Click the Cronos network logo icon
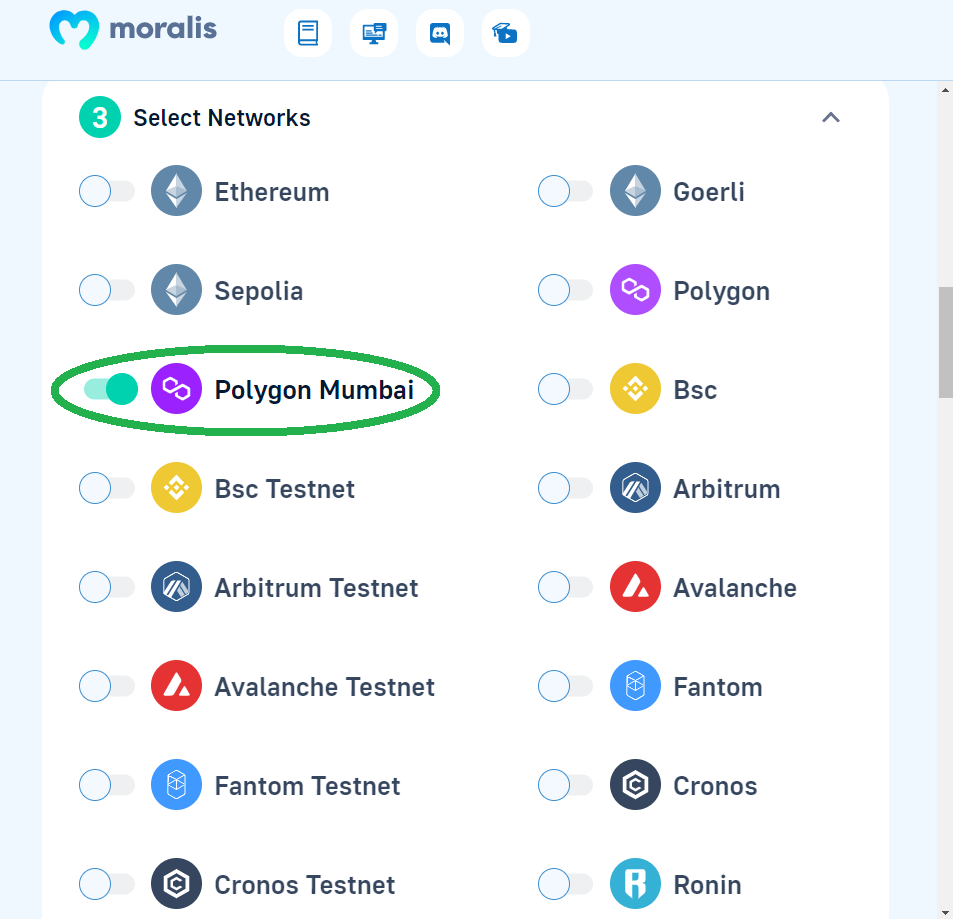Image resolution: width=953 pixels, height=919 pixels. 635,785
